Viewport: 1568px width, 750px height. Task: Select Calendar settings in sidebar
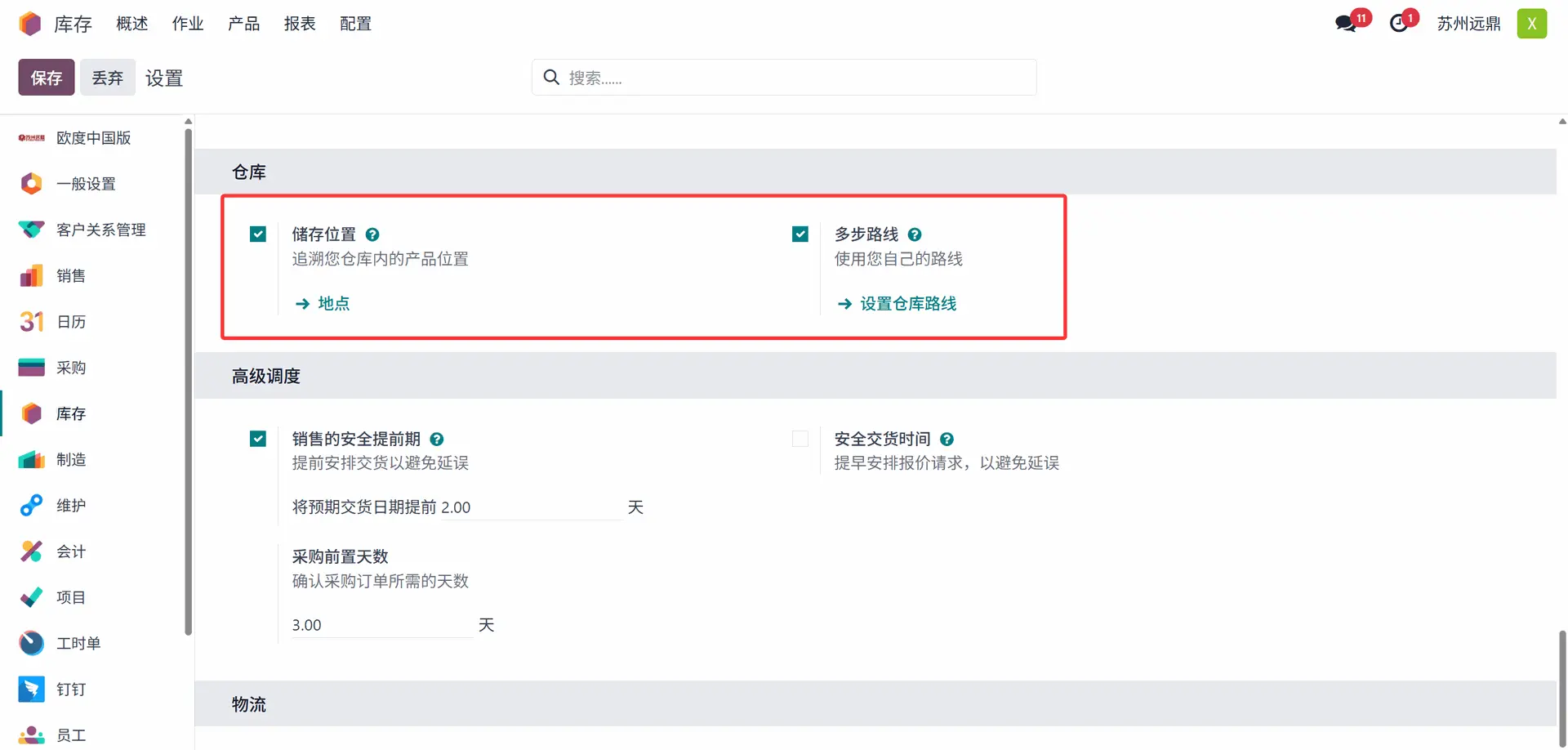[x=71, y=322]
